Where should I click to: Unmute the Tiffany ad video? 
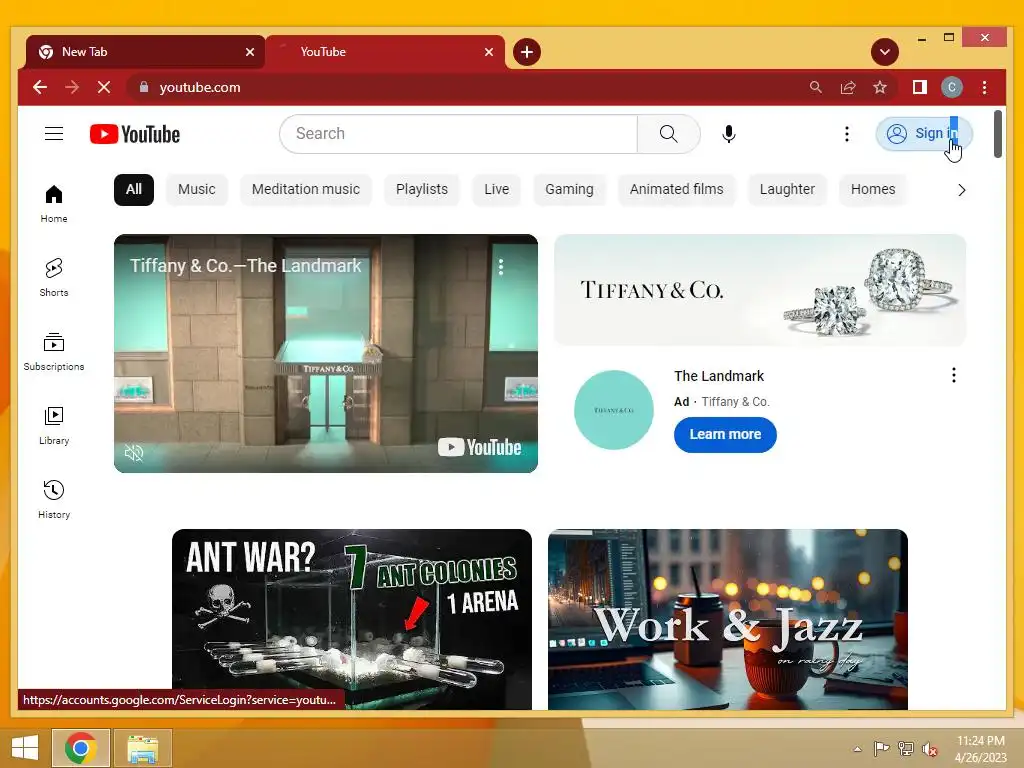click(x=134, y=453)
